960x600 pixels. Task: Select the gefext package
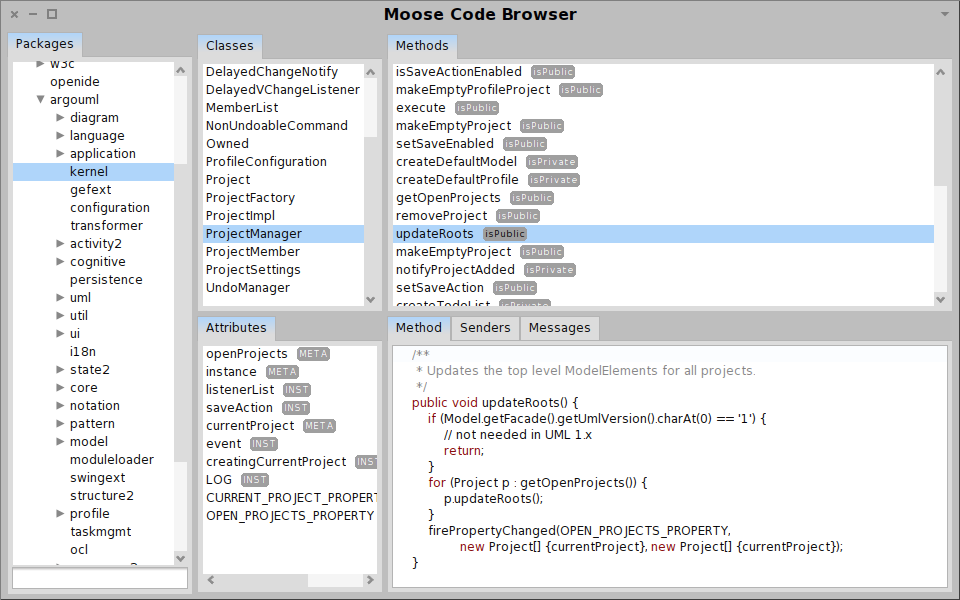91,190
